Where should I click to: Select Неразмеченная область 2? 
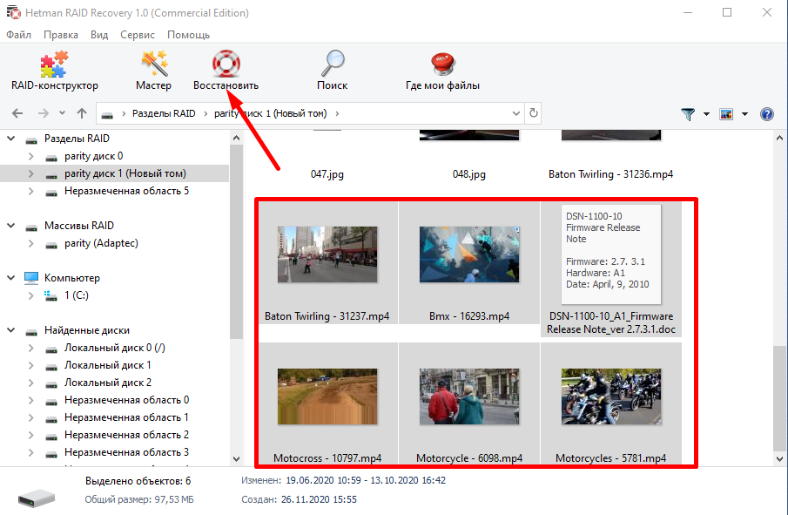[127, 435]
